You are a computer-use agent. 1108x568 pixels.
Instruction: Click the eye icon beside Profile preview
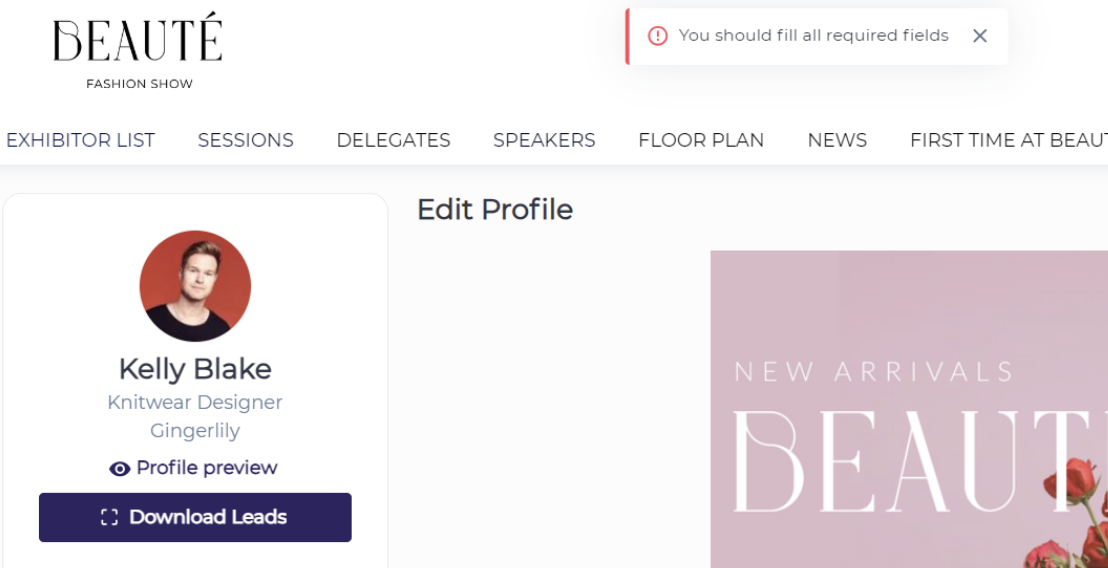coord(120,469)
